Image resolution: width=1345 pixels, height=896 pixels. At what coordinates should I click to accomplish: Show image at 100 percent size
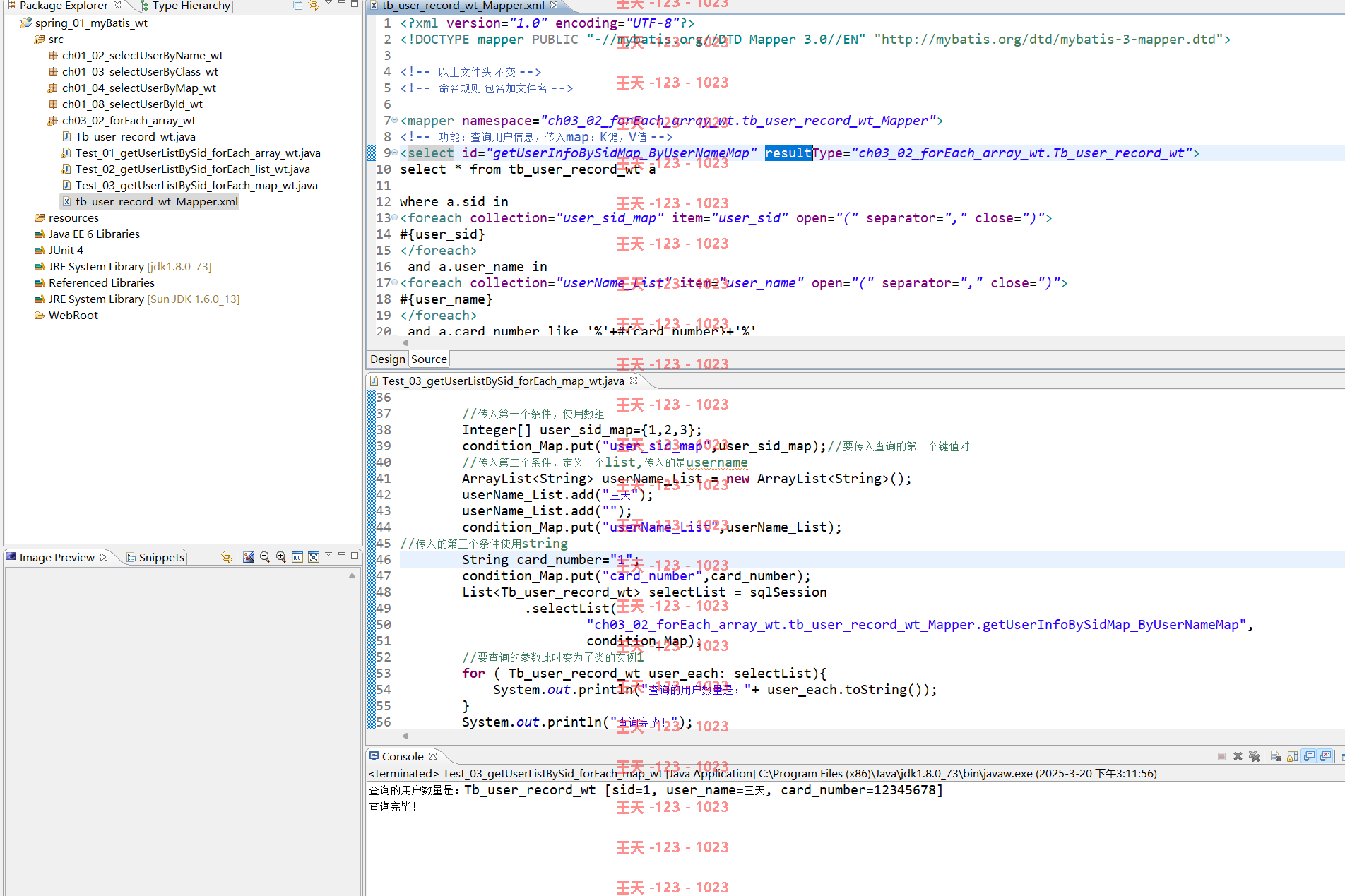click(297, 557)
